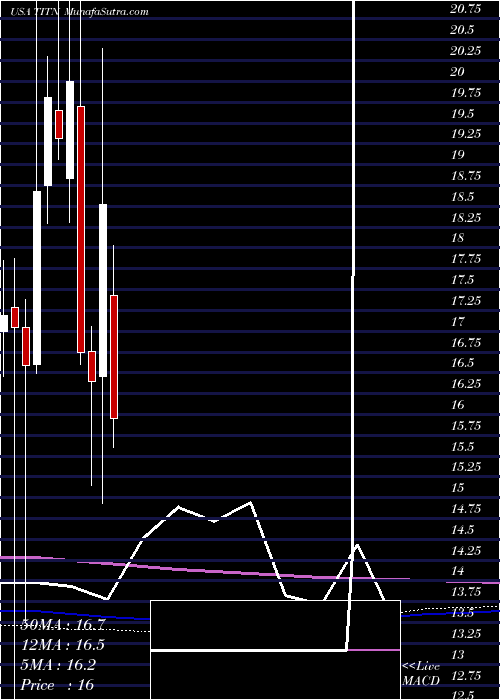The height and width of the screenshot is (700, 500).
Task: Click the 15.5 price axis label
Action: [x=462, y=446]
